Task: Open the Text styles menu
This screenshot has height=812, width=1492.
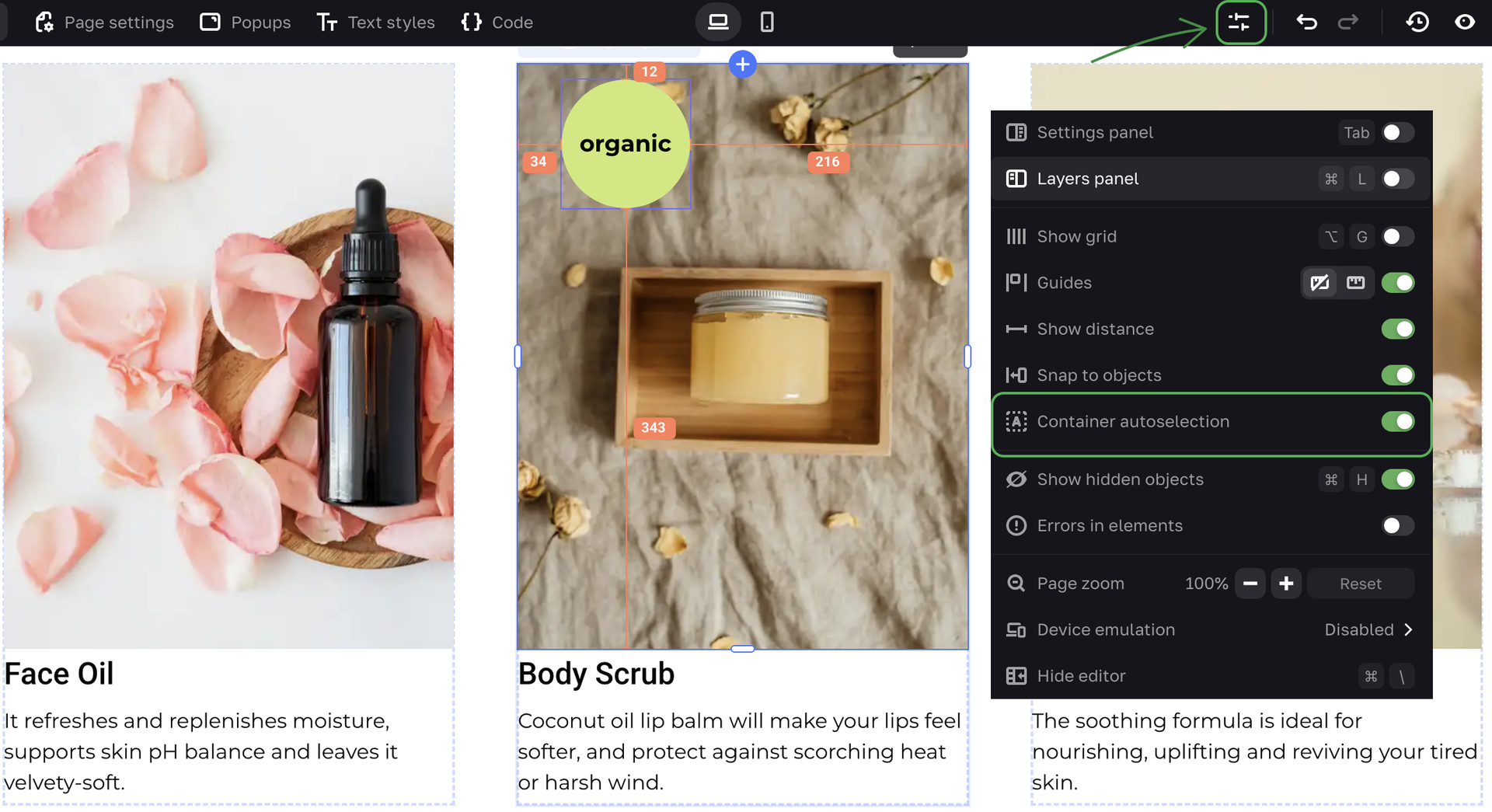Action: click(376, 23)
